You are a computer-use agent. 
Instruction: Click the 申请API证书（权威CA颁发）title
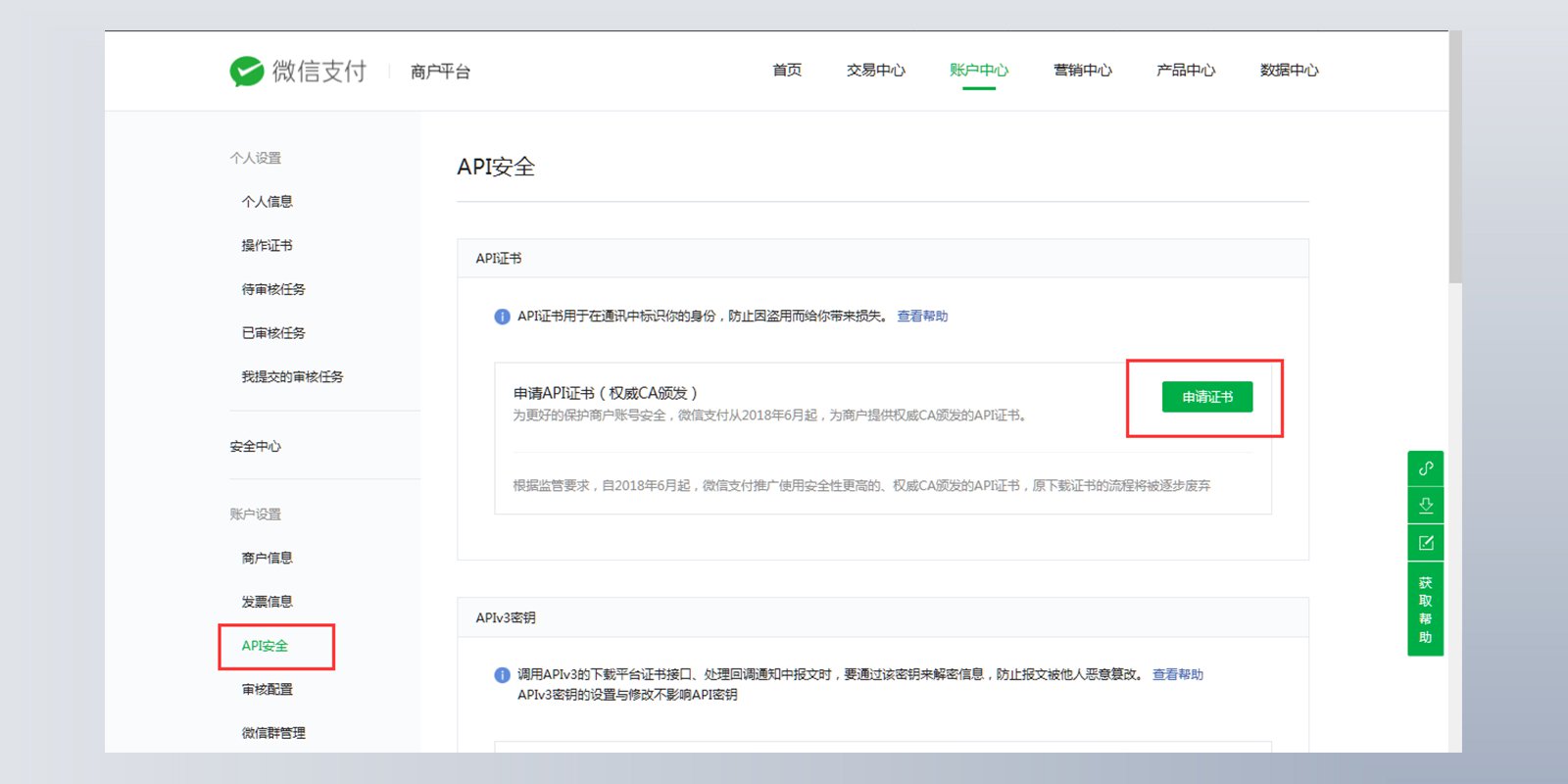click(606, 393)
